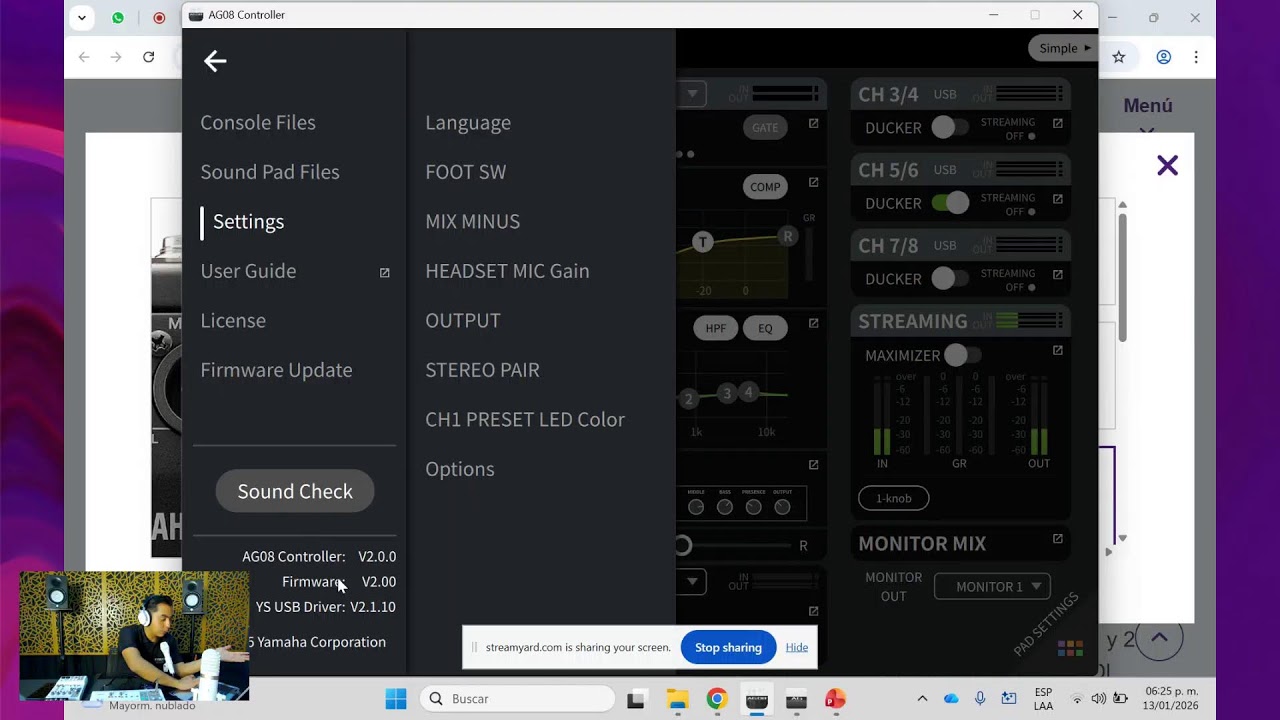Open the volume tray icon
Screen dimensions: 1280x720
pos(1099,699)
